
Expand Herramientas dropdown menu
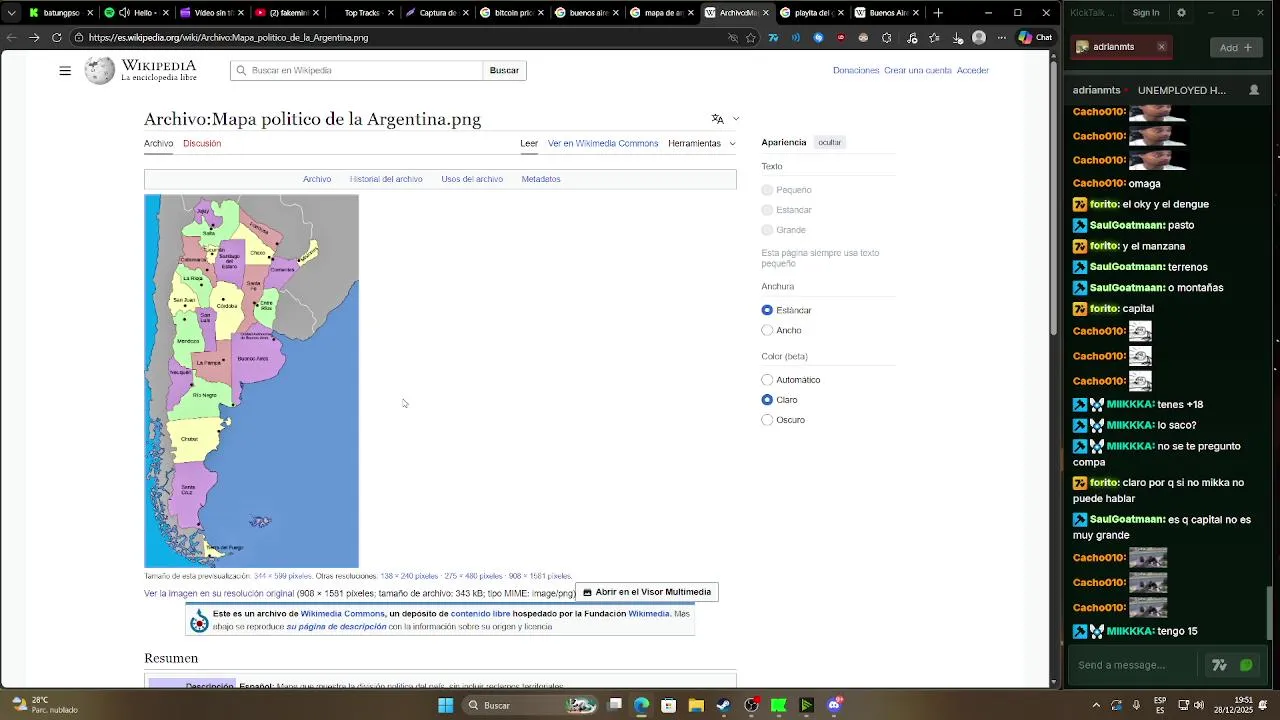[702, 143]
